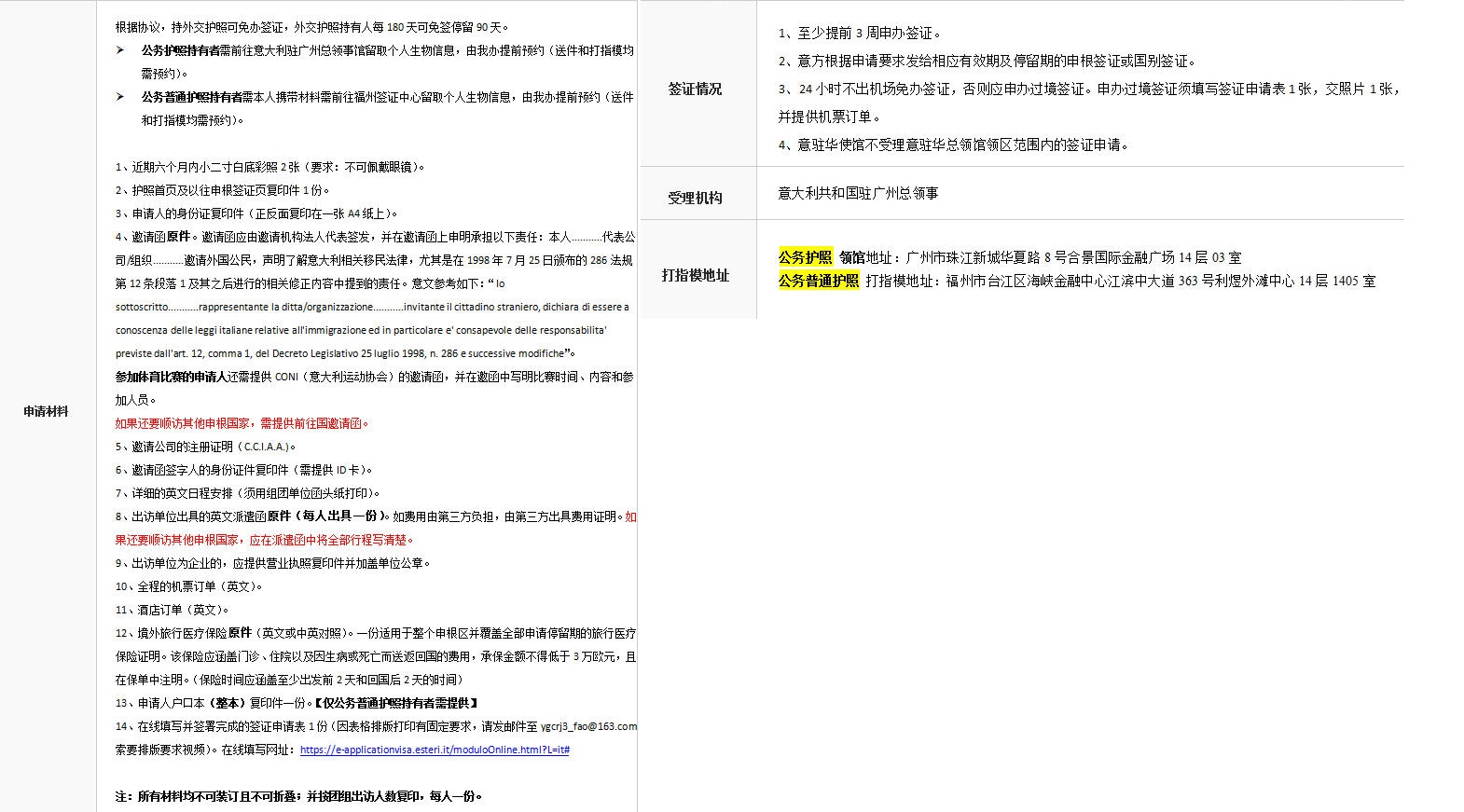The image size is (1464, 812).
Task: Select the 打指模地址 header cell
Action: (695, 275)
